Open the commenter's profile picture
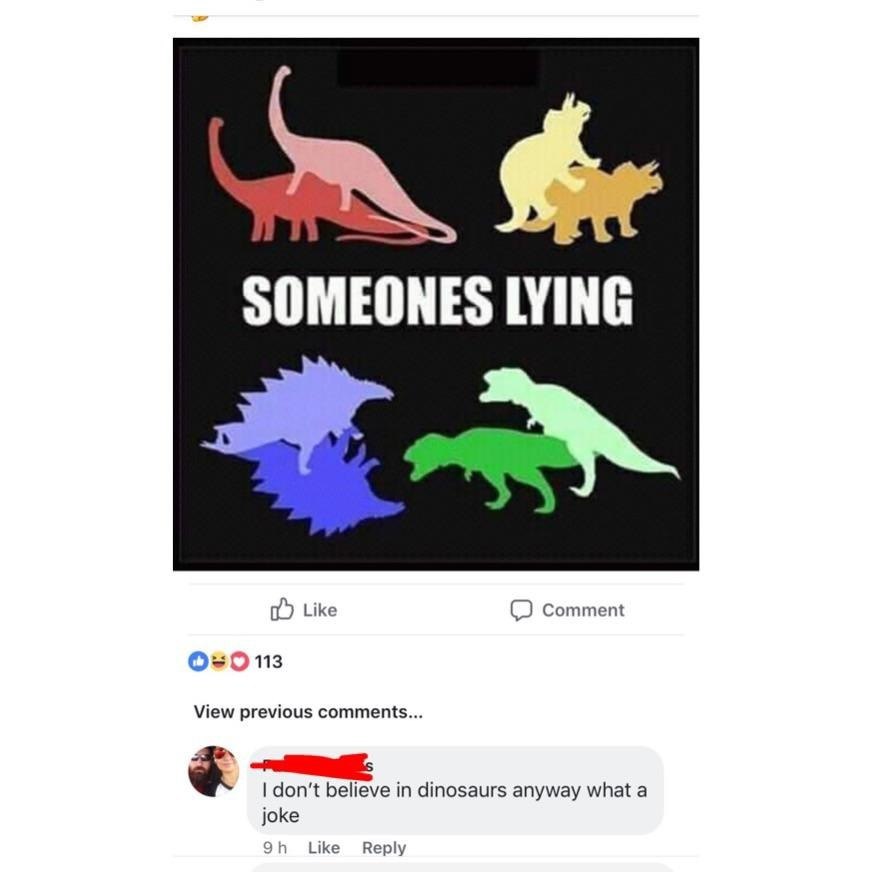Viewport: 873px width, 873px height. pyautogui.click(x=213, y=771)
